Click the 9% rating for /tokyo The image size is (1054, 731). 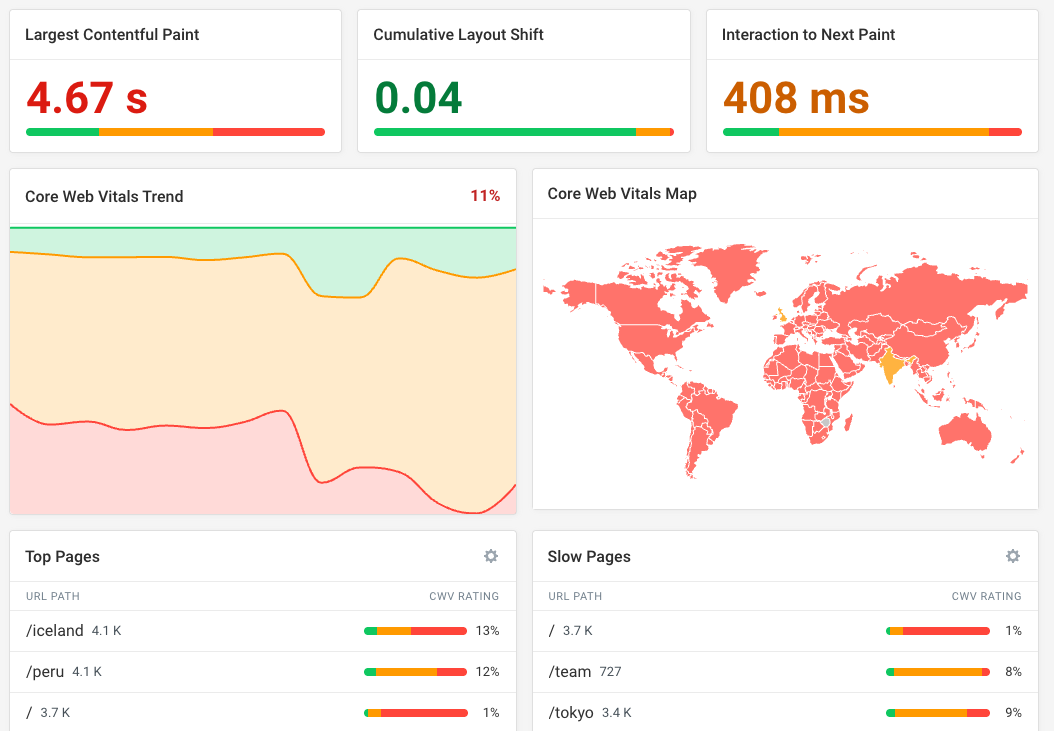1014,713
